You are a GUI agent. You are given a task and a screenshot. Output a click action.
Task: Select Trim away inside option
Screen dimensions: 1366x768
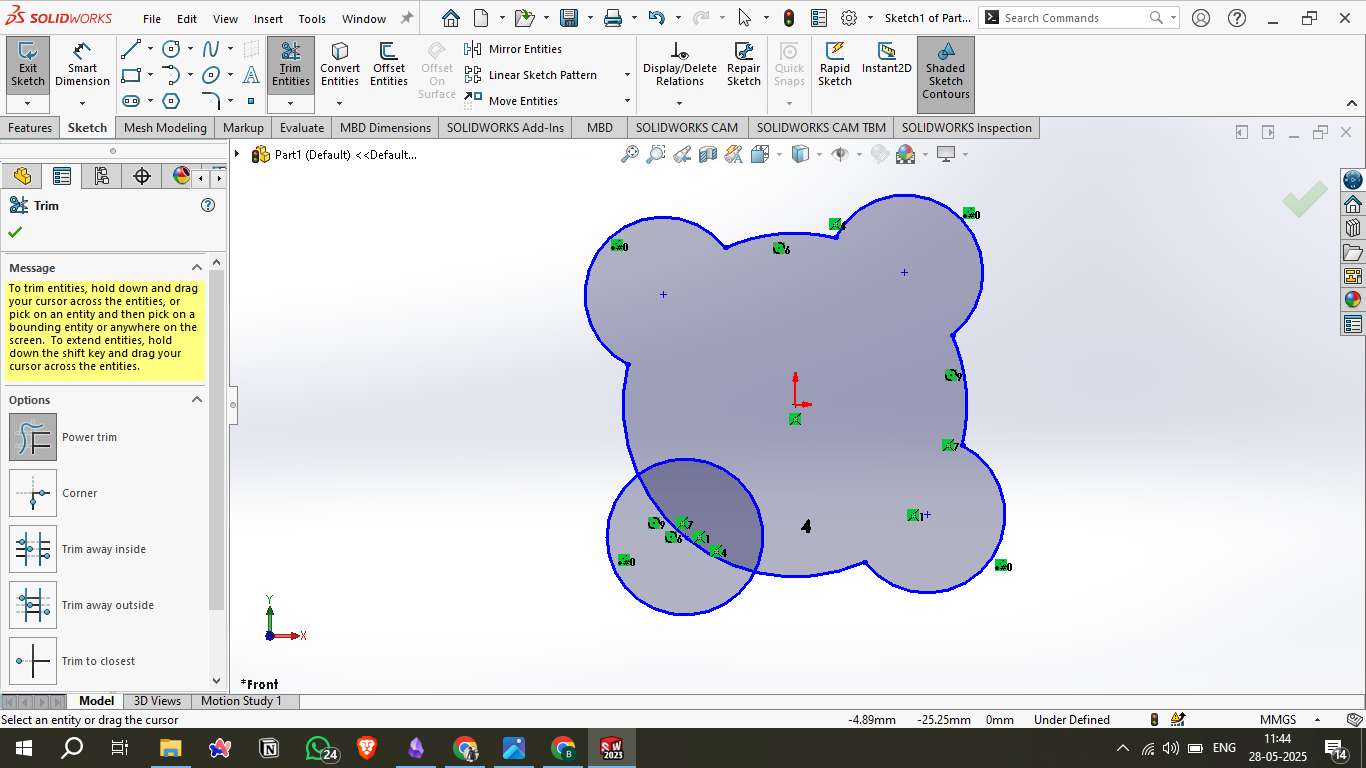pos(33,549)
